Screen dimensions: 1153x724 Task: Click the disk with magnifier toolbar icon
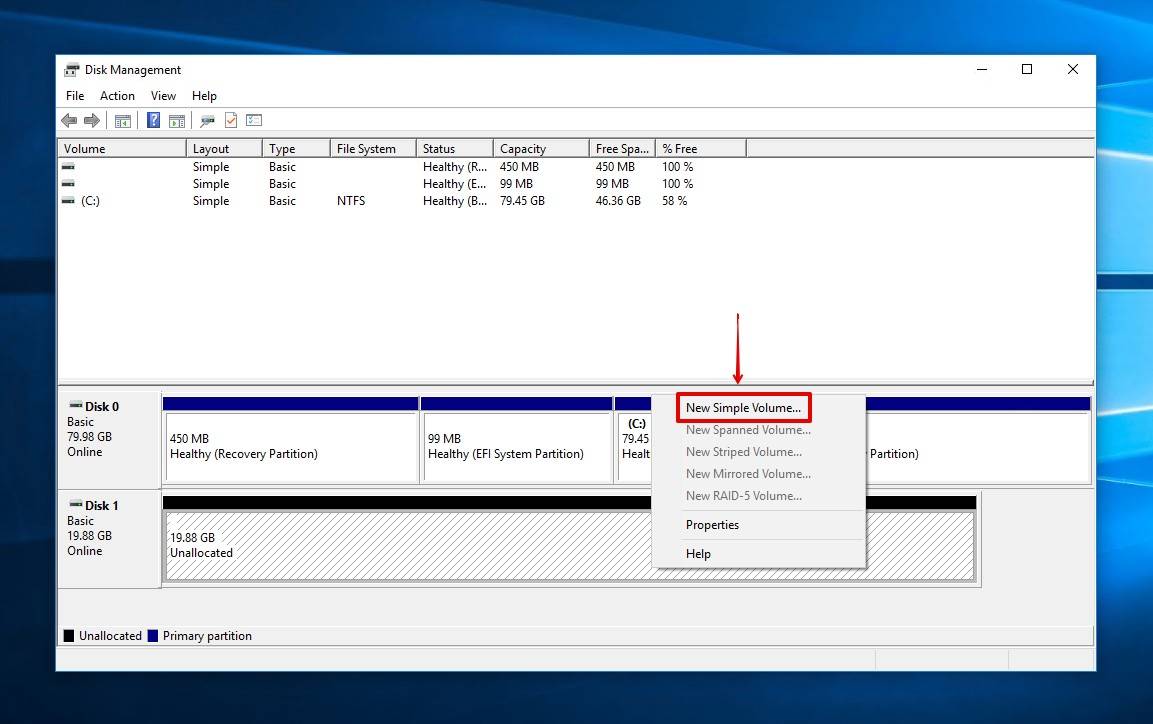pos(207,121)
